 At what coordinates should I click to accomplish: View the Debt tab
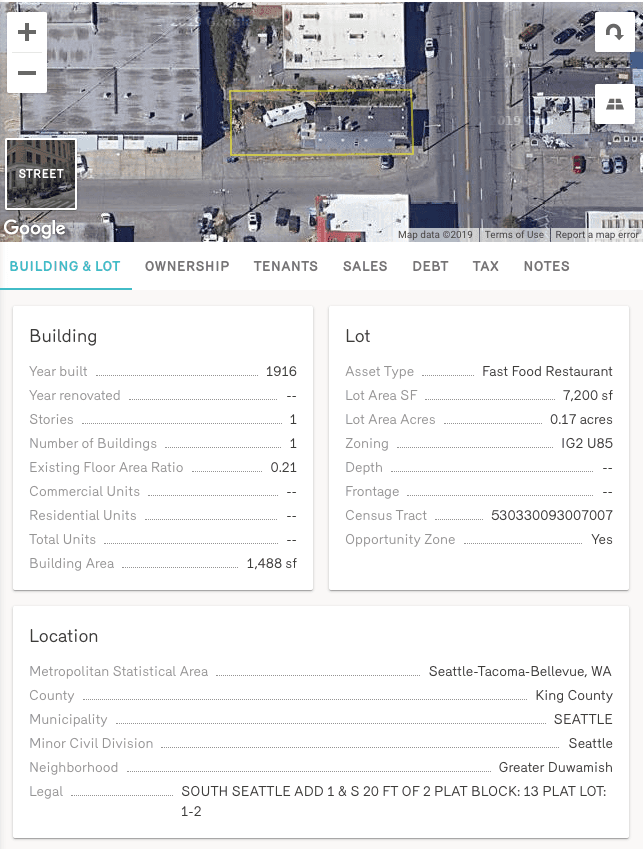(x=430, y=266)
